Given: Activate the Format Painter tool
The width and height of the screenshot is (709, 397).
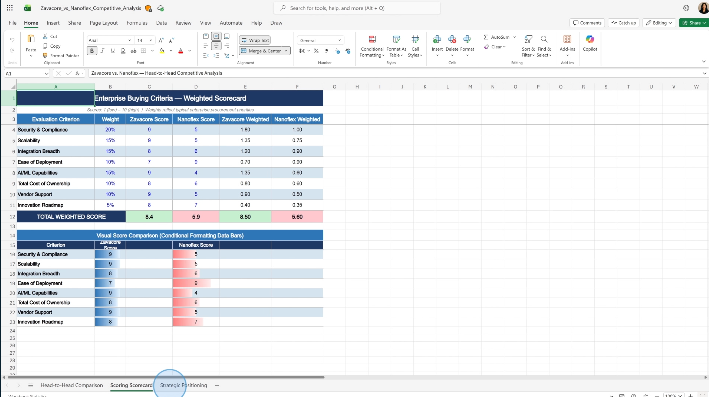Looking at the screenshot, I should (61, 56).
